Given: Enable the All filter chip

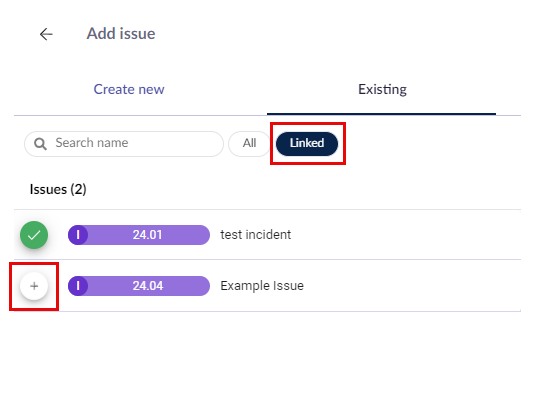Looking at the screenshot, I should [x=249, y=143].
